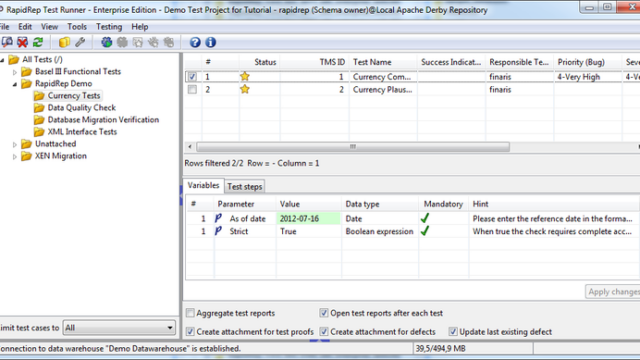This screenshot has height=360, width=640.
Task: Check the row 2 test checkbox
Action: [192, 89]
